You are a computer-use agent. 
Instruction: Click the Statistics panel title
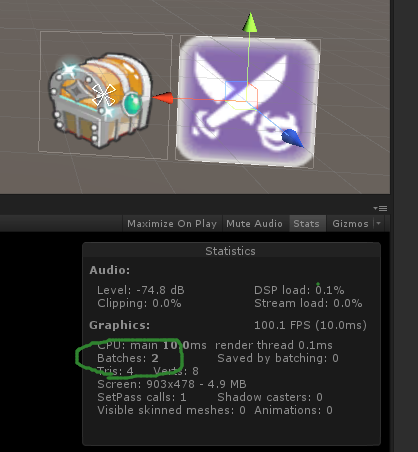pyautogui.click(x=230, y=251)
